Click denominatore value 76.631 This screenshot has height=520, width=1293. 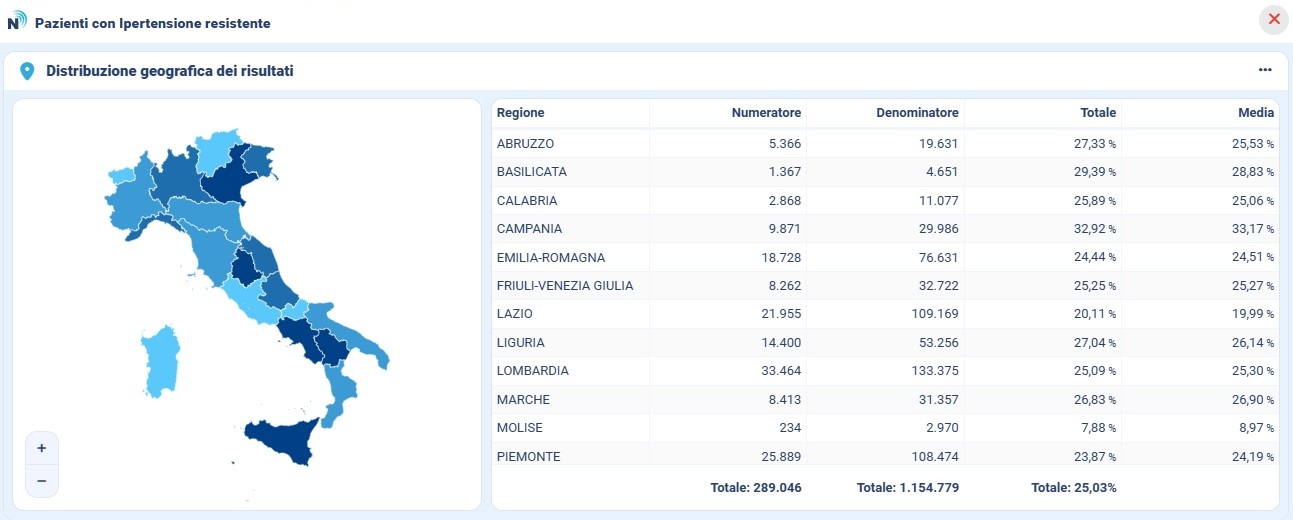[x=937, y=258]
